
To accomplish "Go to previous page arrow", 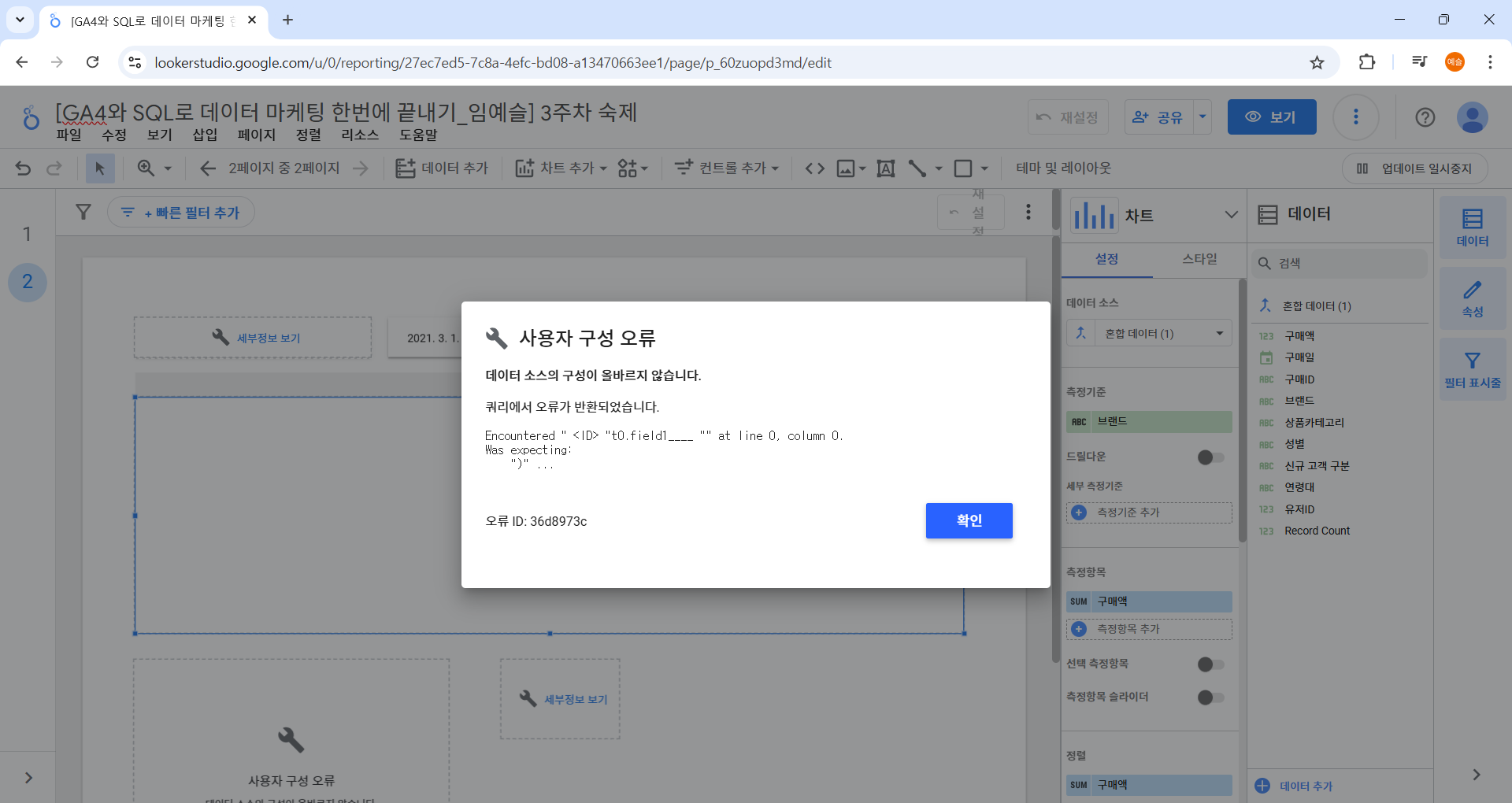I will click(208, 168).
